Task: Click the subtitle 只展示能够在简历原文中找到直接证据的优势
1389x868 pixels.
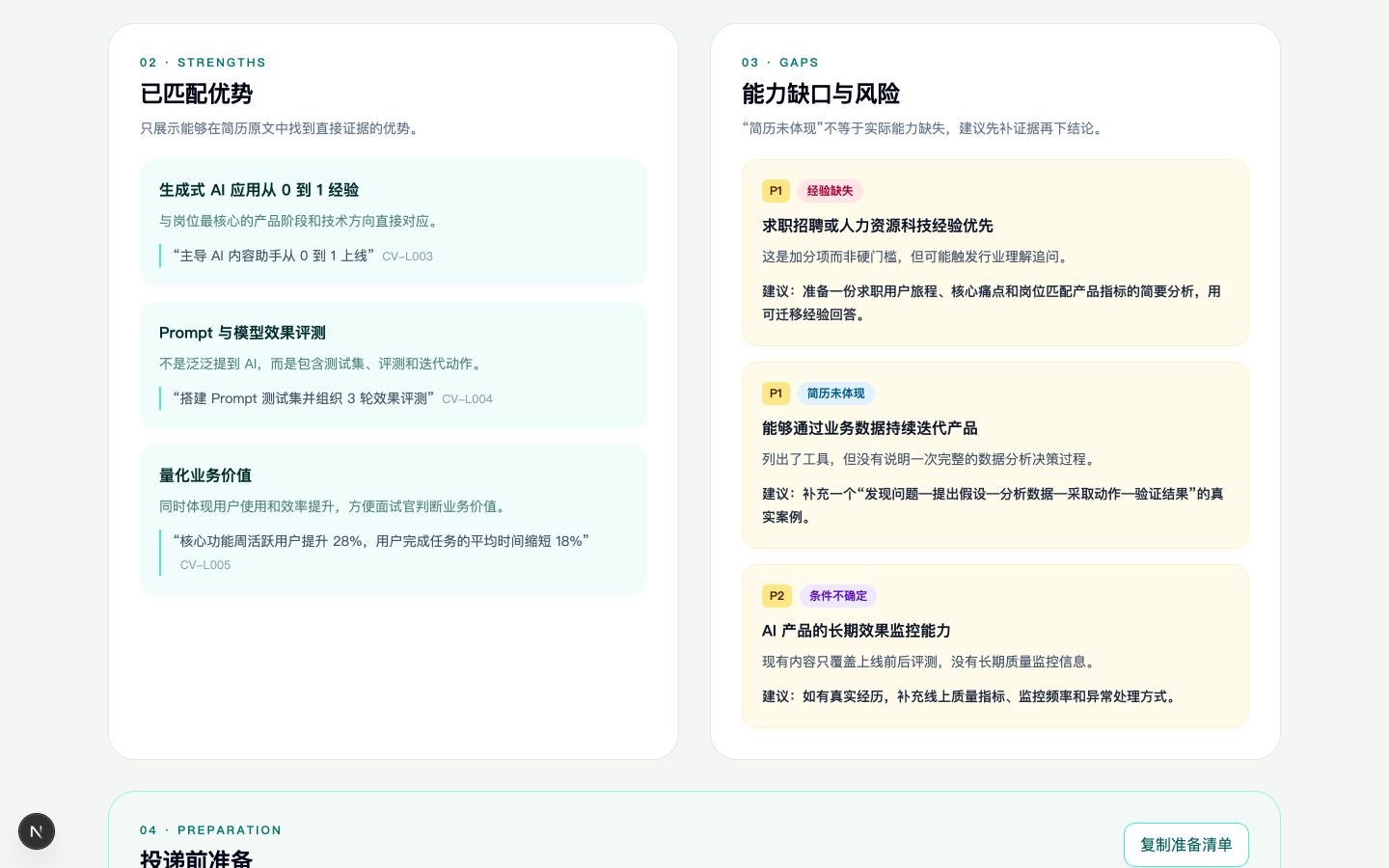Action: click(281, 128)
